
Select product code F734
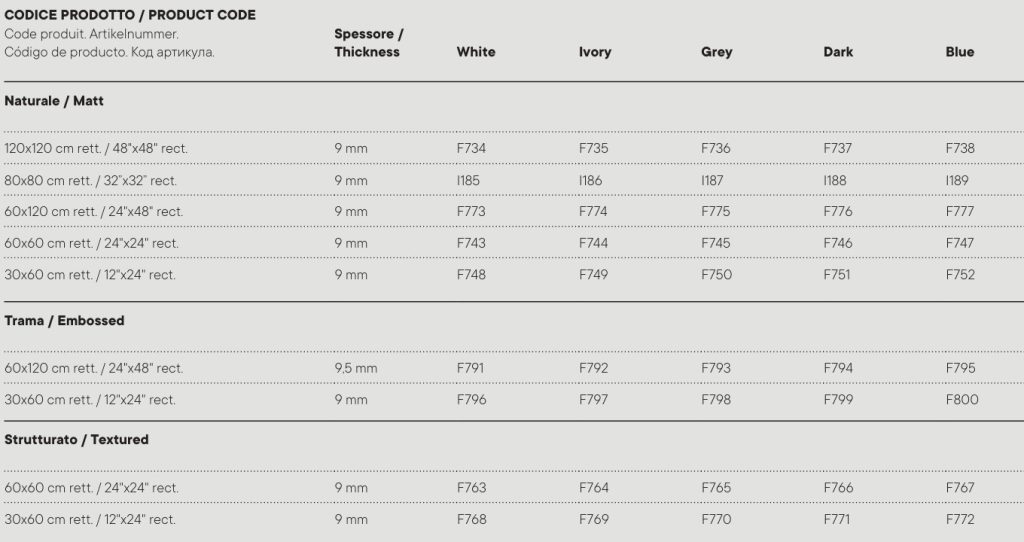point(471,149)
